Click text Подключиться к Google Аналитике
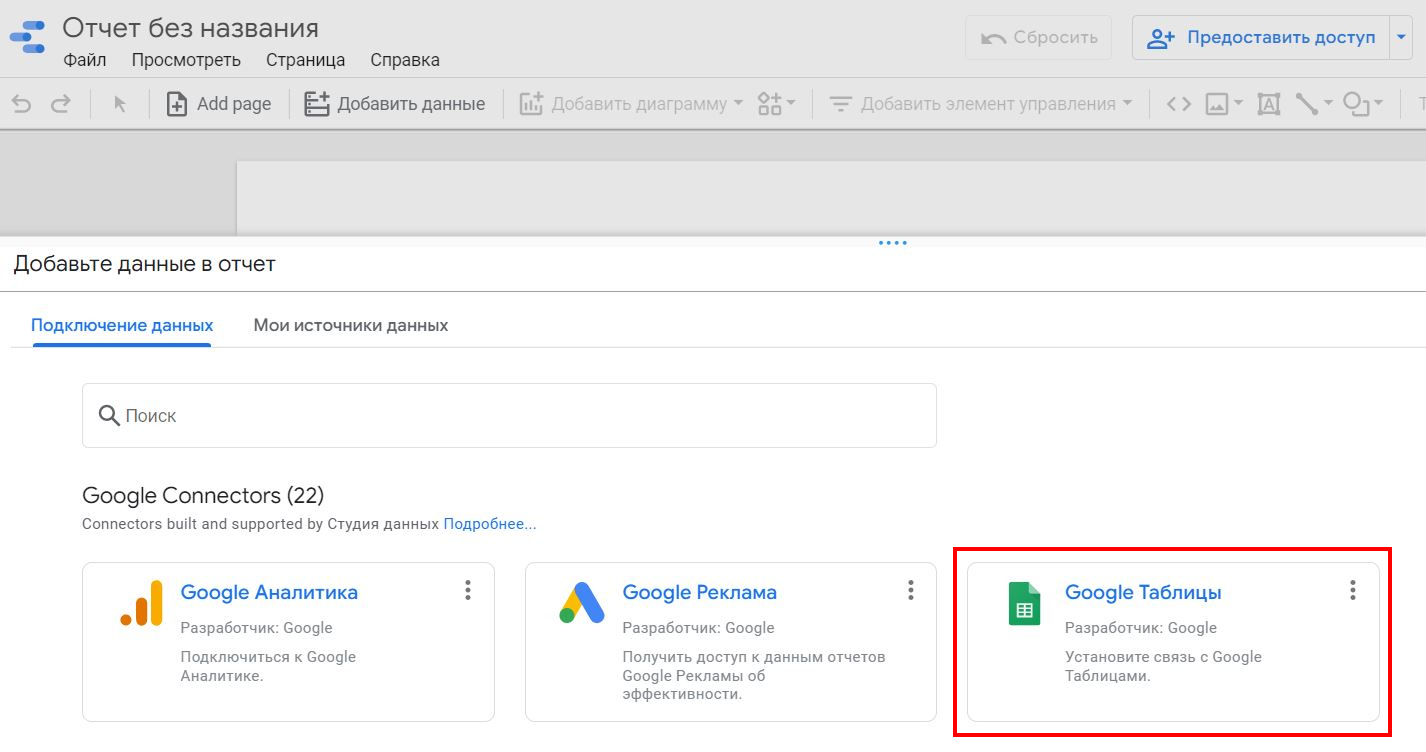The height and width of the screenshot is (752, 1426). point(268,666)
